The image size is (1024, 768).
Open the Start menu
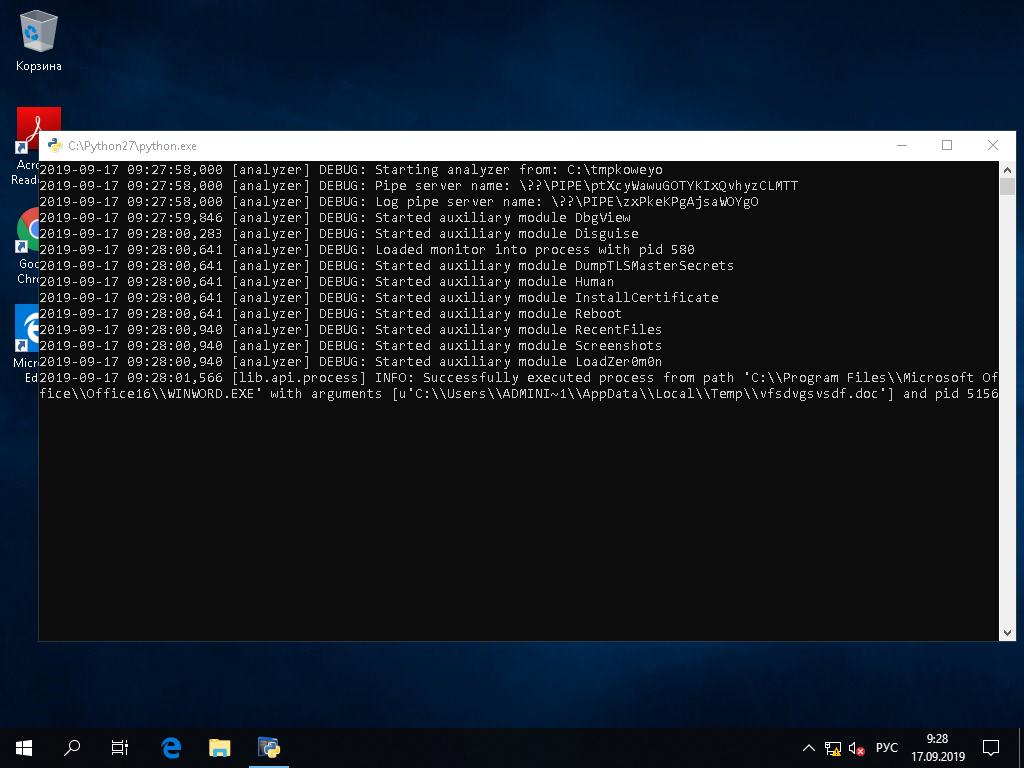(x=22, y=747)
